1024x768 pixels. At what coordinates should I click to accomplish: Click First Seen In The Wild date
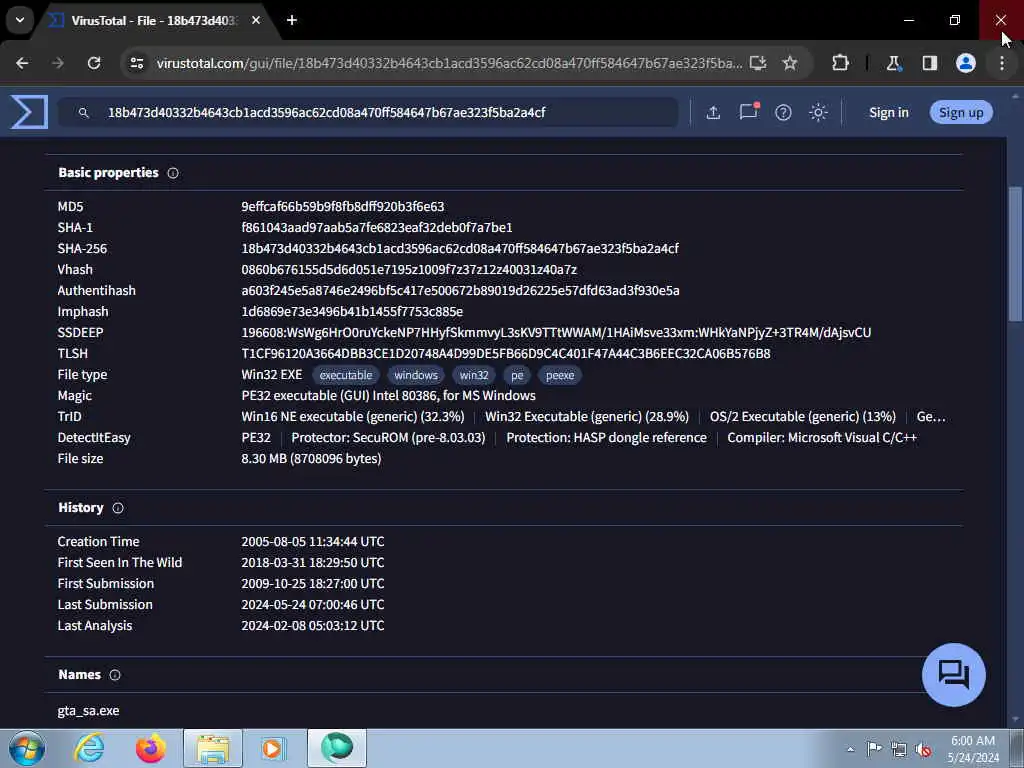(313, 562)
